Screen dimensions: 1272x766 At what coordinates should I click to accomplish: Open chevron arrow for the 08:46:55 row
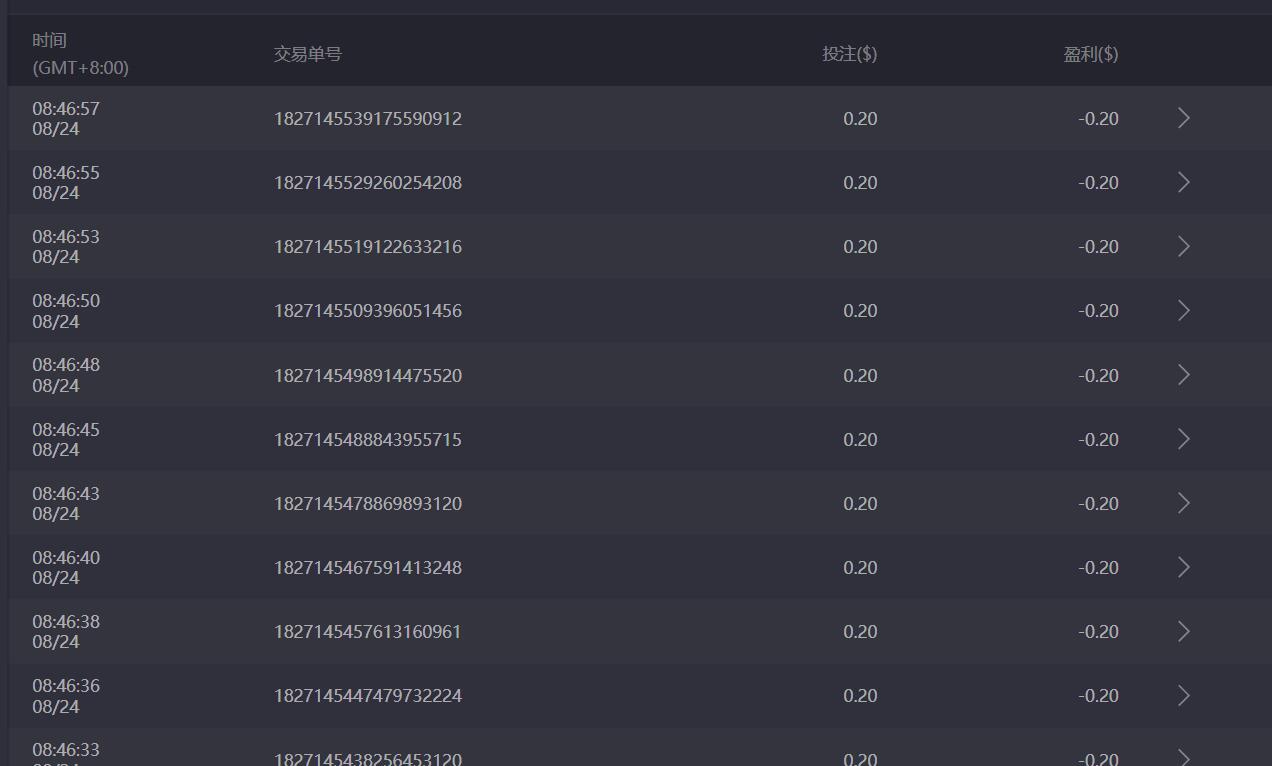click(x=1184, y=182)
